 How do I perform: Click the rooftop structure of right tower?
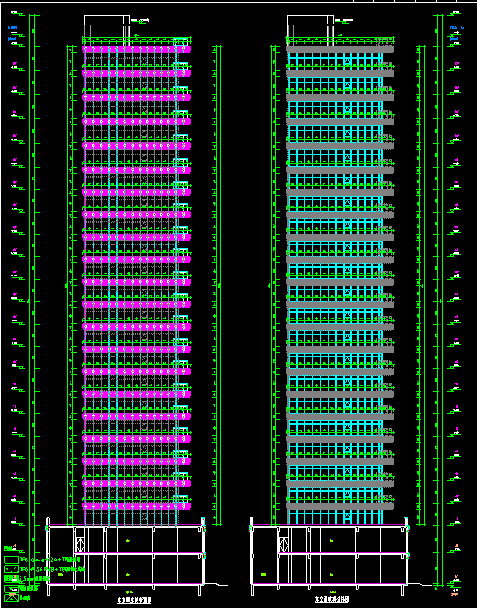point(310,26)
